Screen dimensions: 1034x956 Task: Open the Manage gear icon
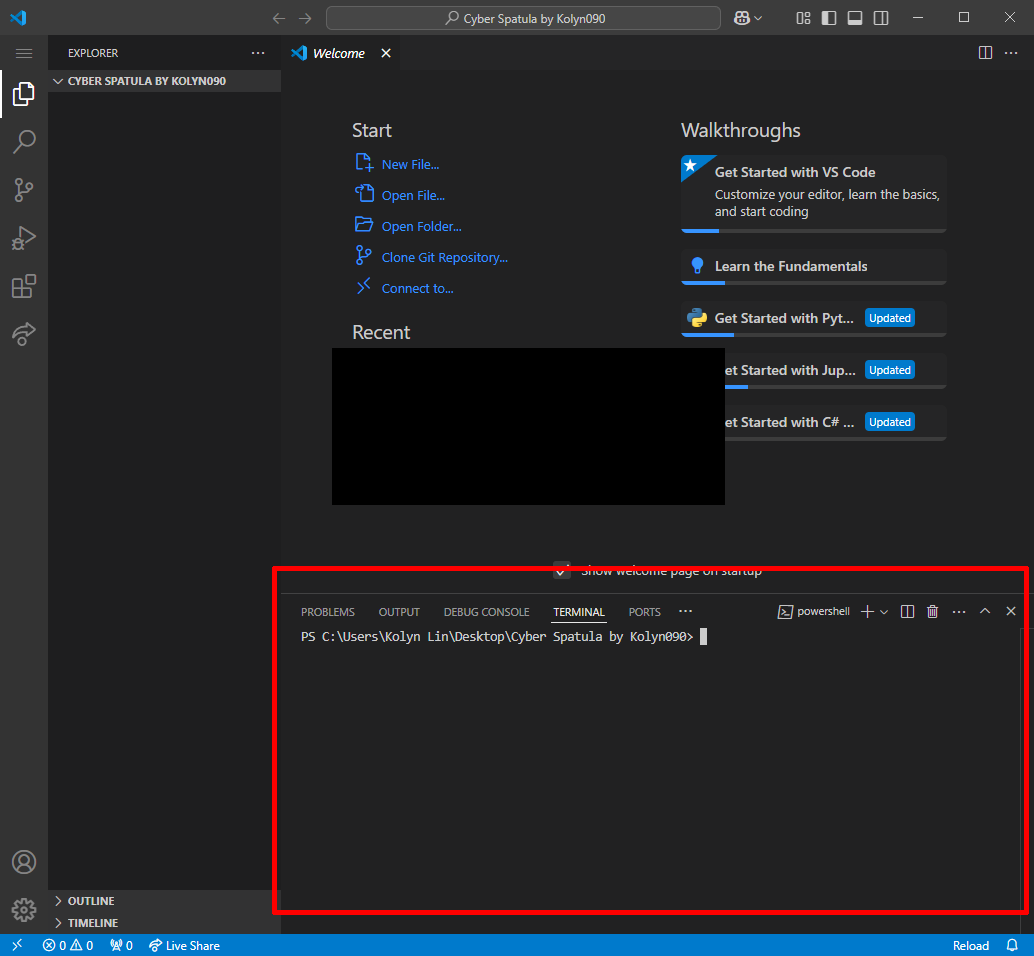click(24, 910)
